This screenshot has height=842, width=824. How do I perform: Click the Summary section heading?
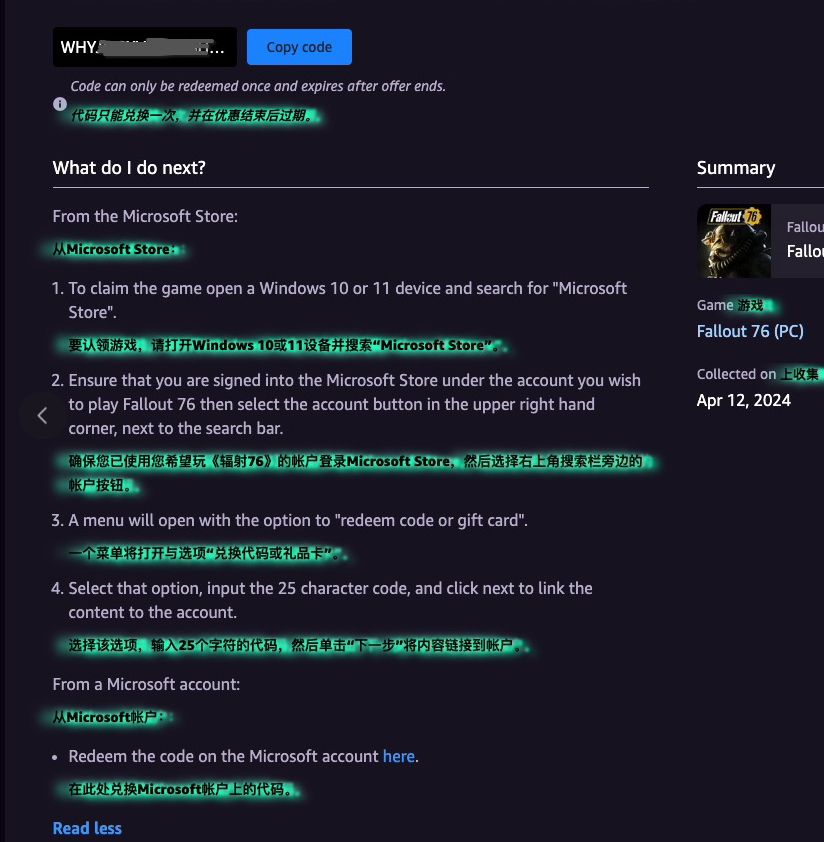tap(736, 168)
